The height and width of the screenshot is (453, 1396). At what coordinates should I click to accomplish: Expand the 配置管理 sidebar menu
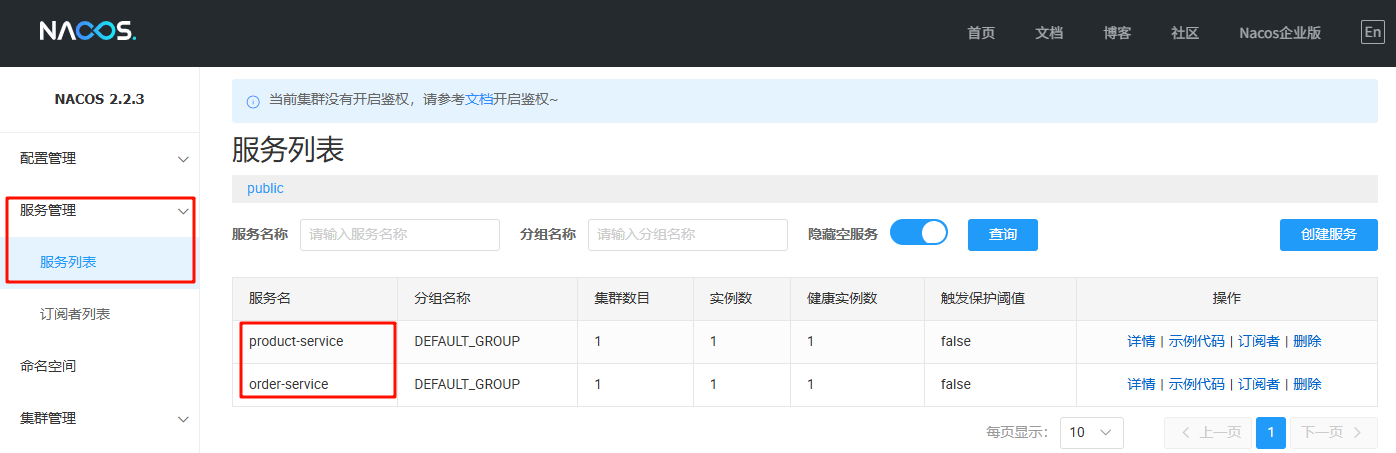100,158
